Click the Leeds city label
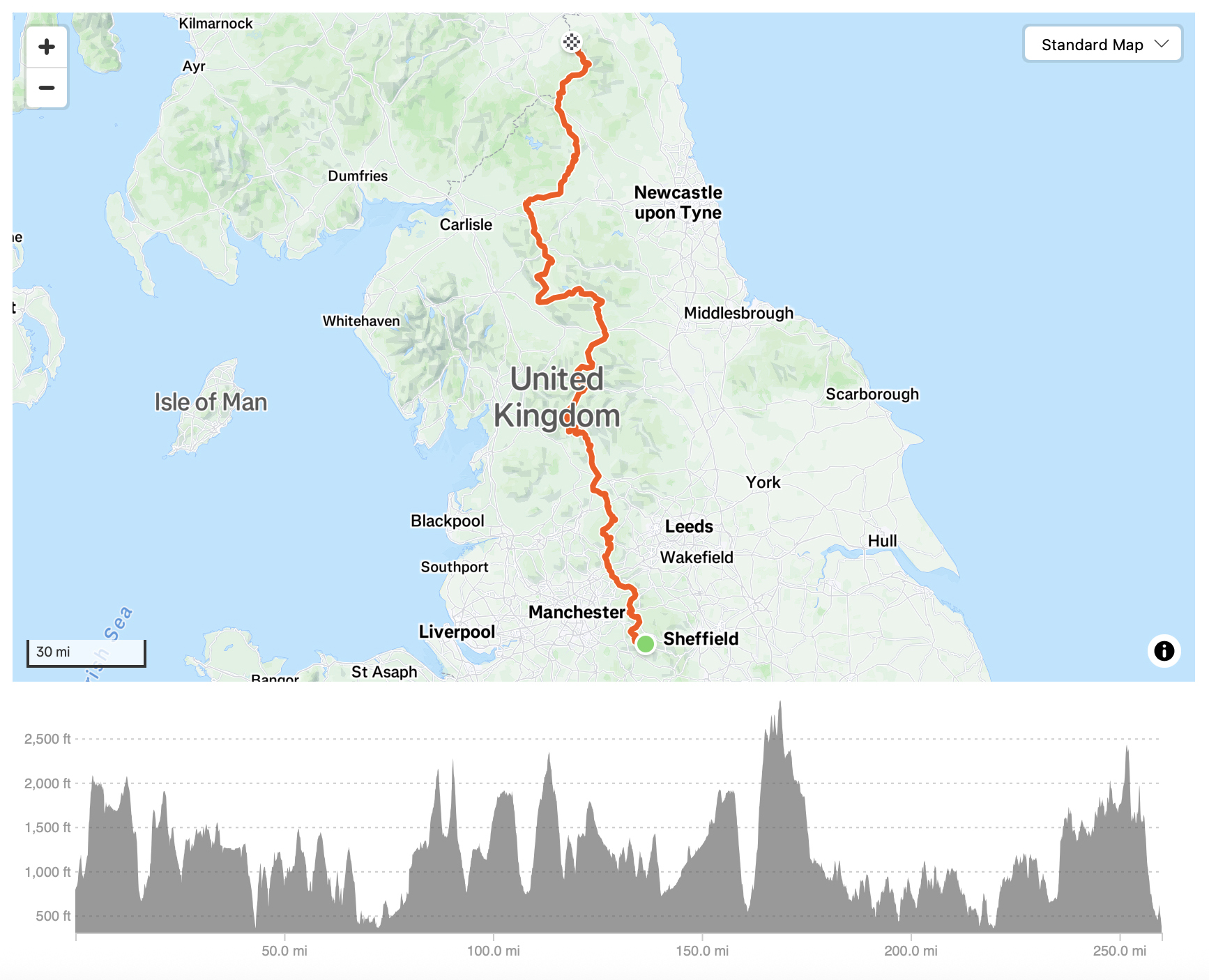 tap(689, 526)
